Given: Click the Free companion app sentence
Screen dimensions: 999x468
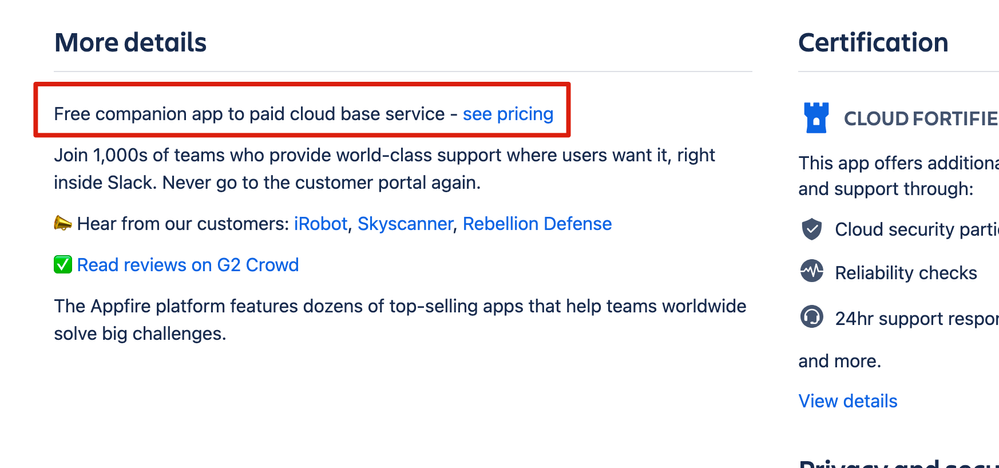Looking at the screenshot, I should [303, 114].
